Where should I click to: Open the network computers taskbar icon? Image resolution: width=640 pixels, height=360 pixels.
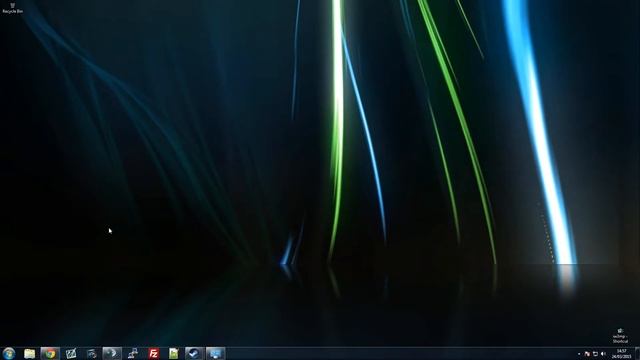[x=133, y=353]
